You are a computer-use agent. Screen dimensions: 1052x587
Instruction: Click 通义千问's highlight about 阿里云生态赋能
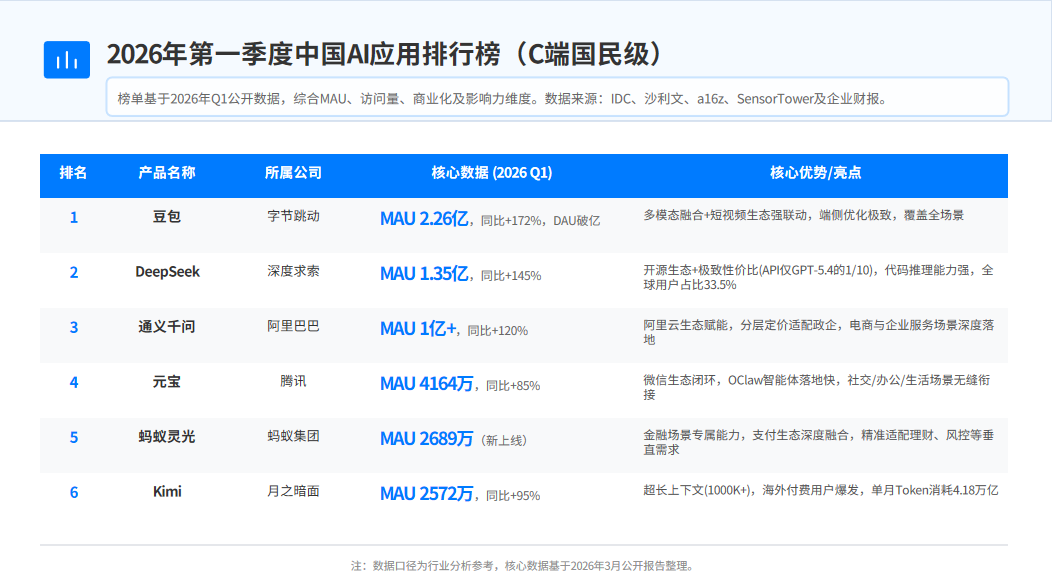point(818,332)
